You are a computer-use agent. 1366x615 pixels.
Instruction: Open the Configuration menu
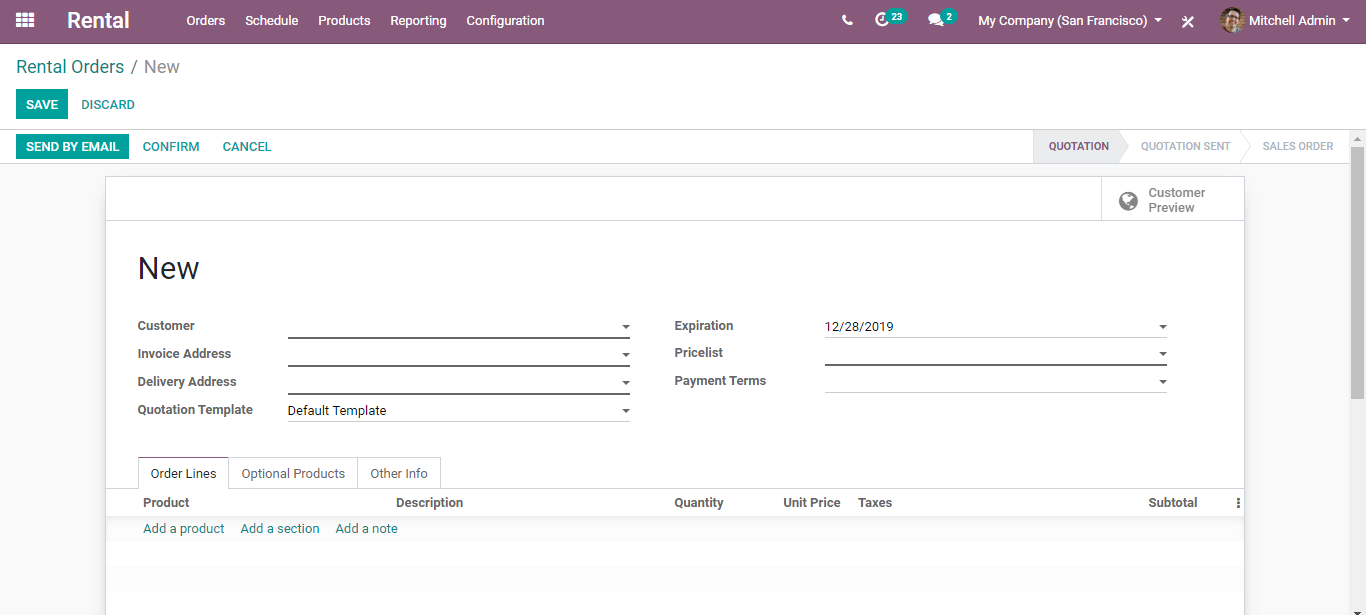(505, 20)
